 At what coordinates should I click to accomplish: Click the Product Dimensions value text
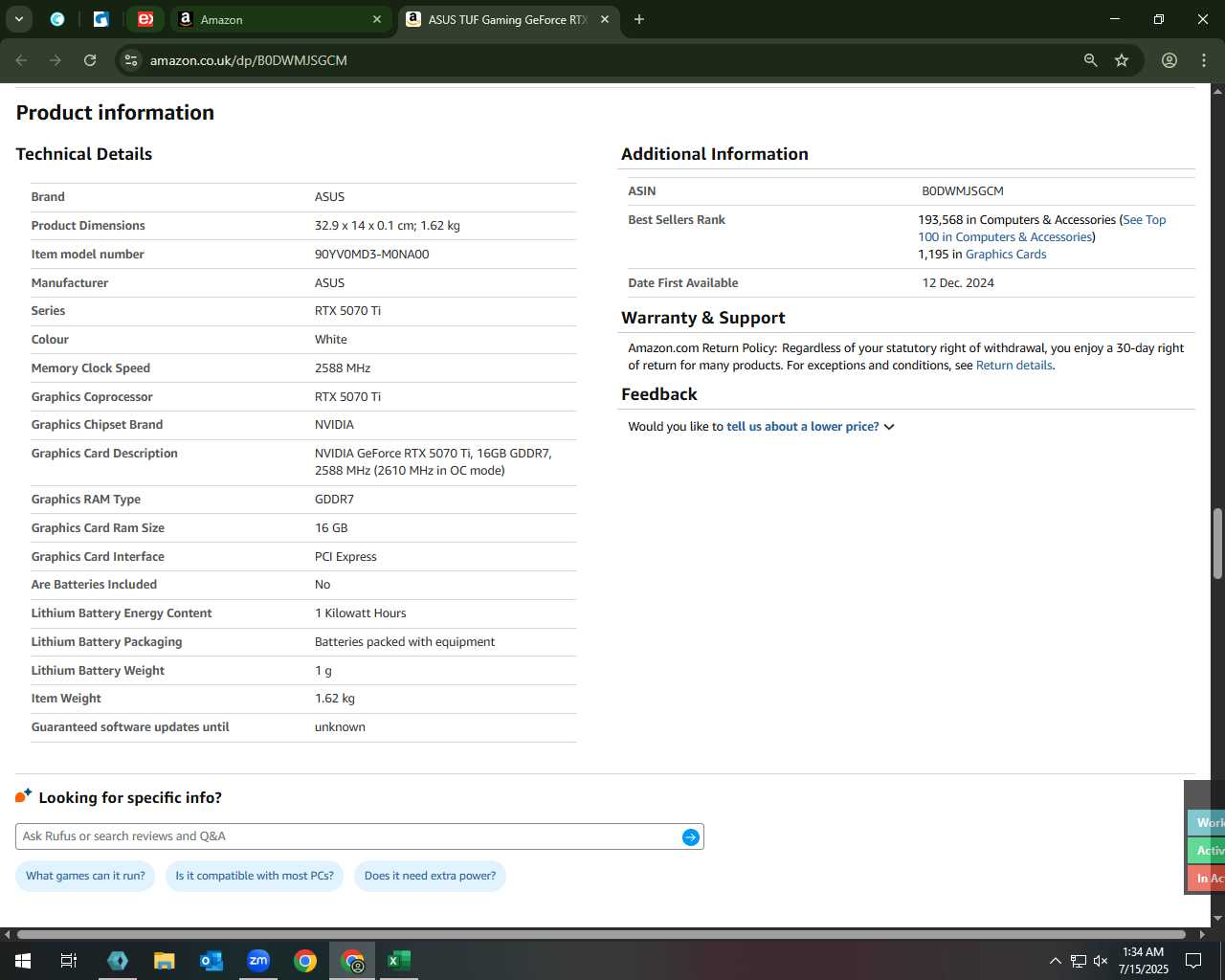click(388, 226)
